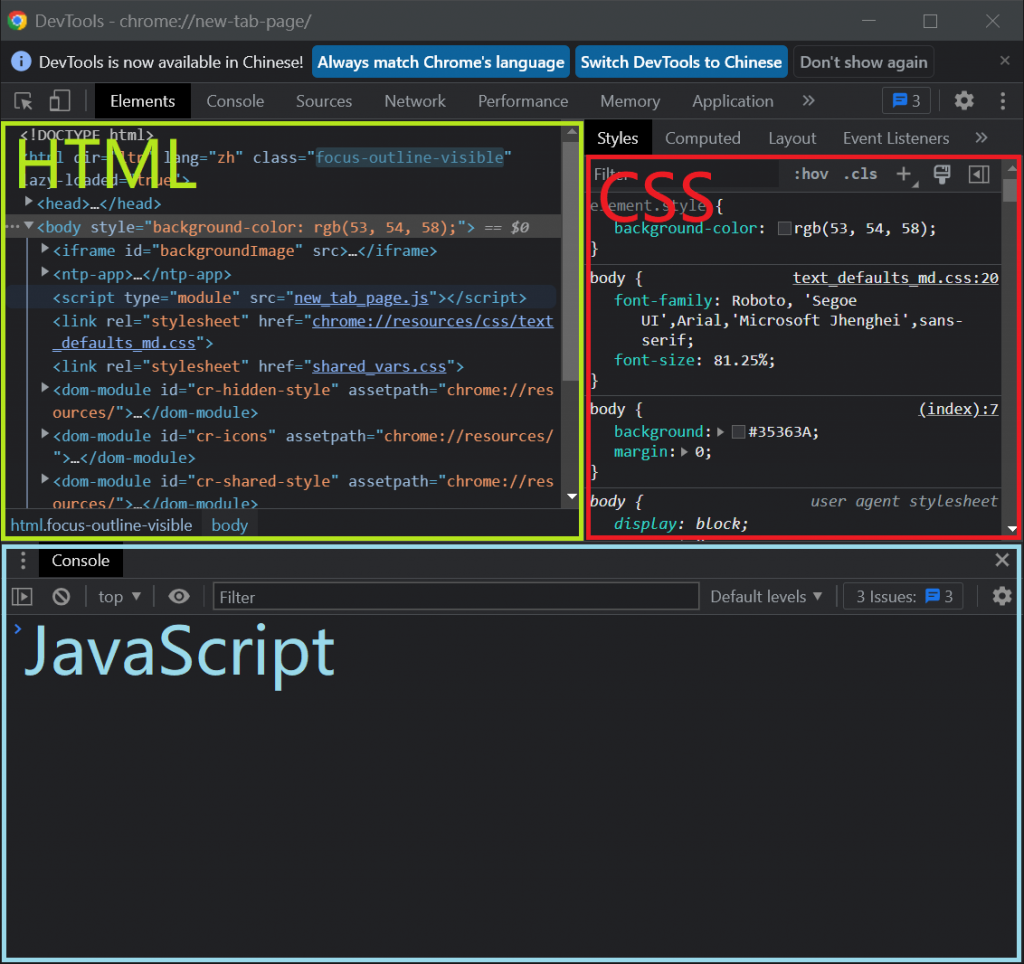The height and width of the screenshot is (964, 1024).
Task: Click the 3 issues badge in toolbar
Action: point(906,101)
